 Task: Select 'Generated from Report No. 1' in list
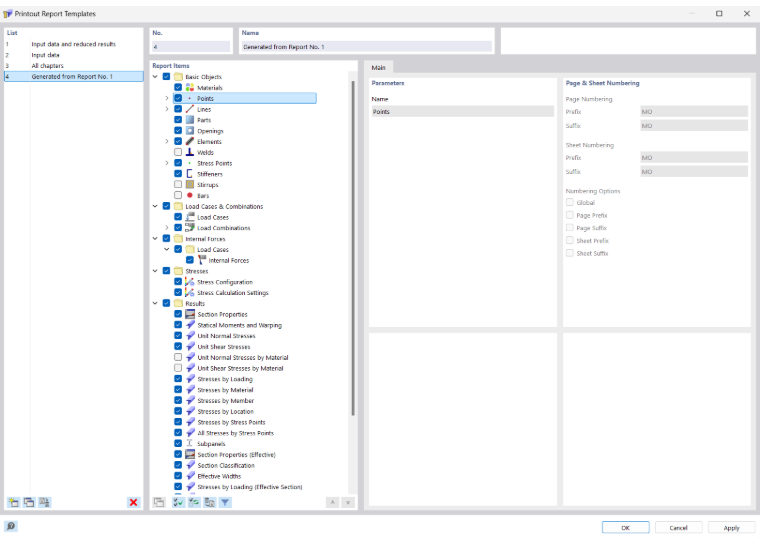tap(74, 77)
